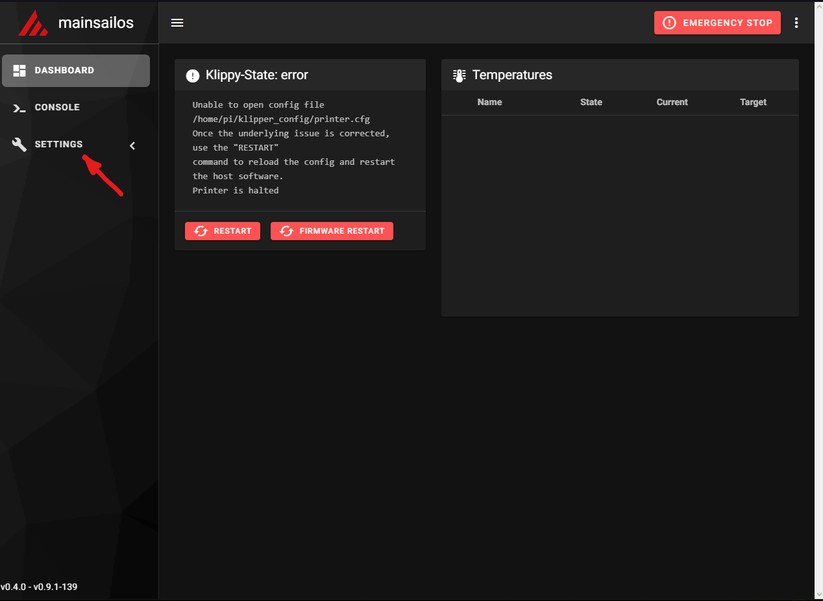823x601 pixels.
Task: Open the three-dot options menu
Action: pos(796,23)
